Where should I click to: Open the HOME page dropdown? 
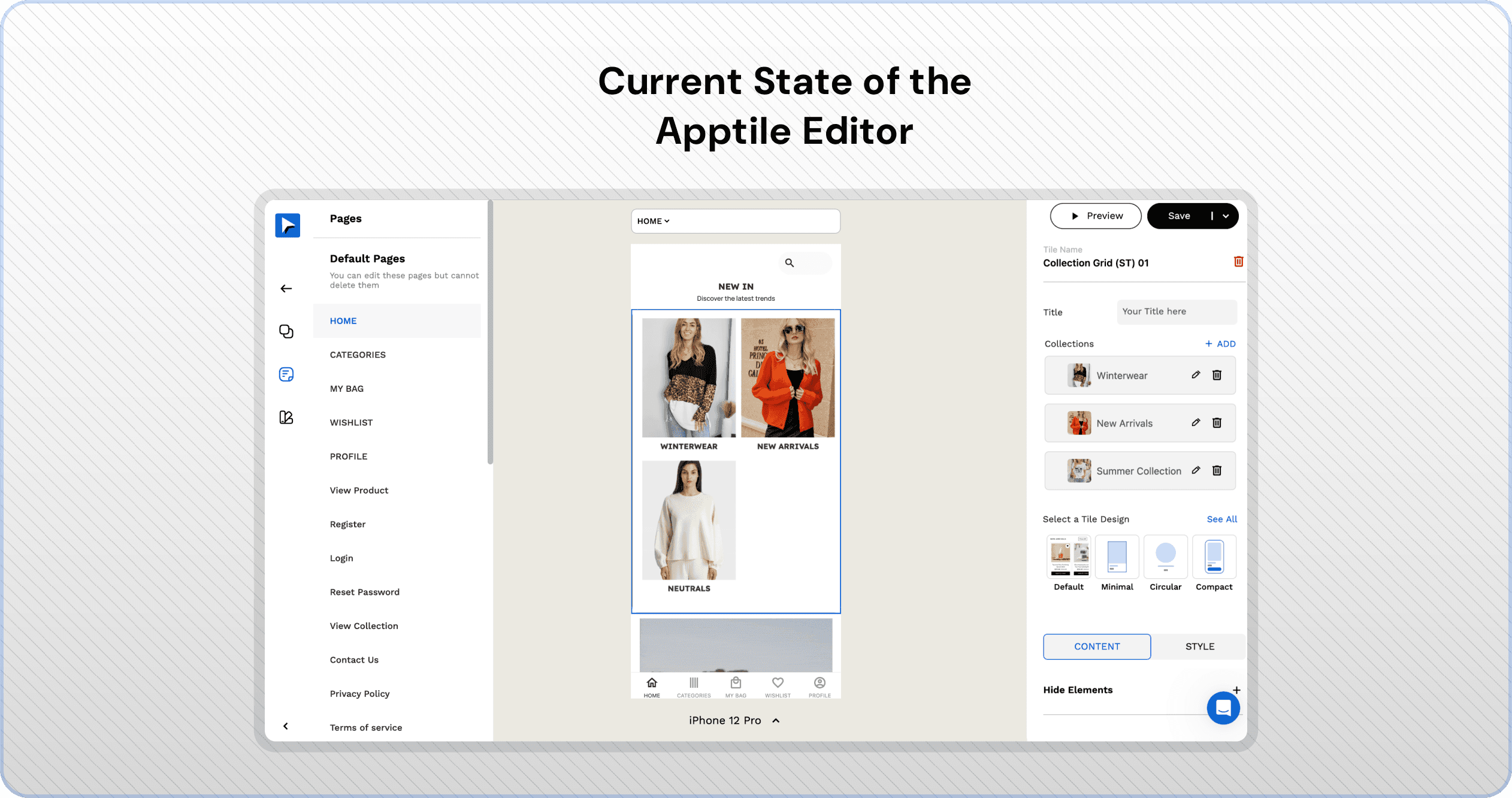point(654,221)
